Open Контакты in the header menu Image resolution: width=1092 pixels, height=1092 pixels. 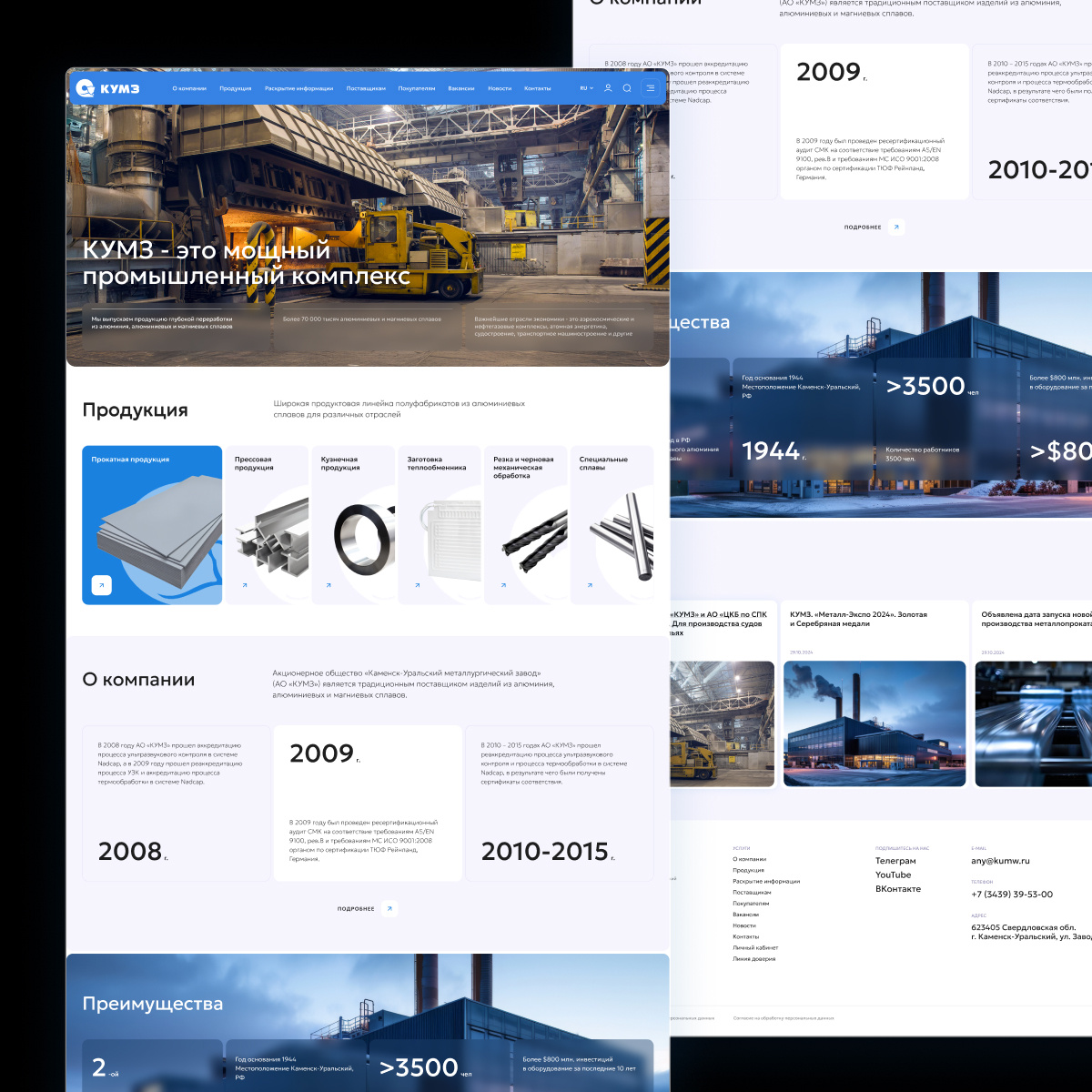(538, 88)
